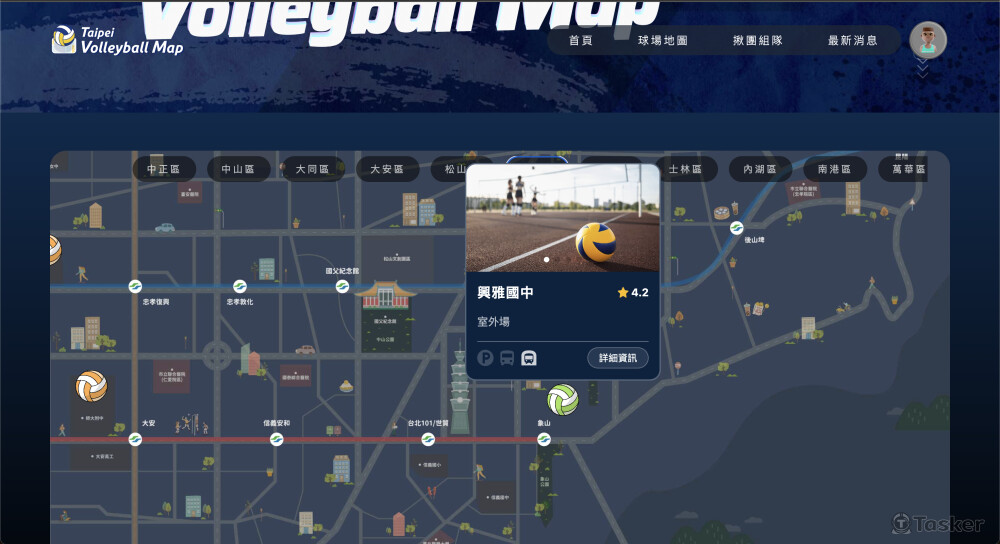Select the green volleyball marker near 象山

click(x=562, y=400)
